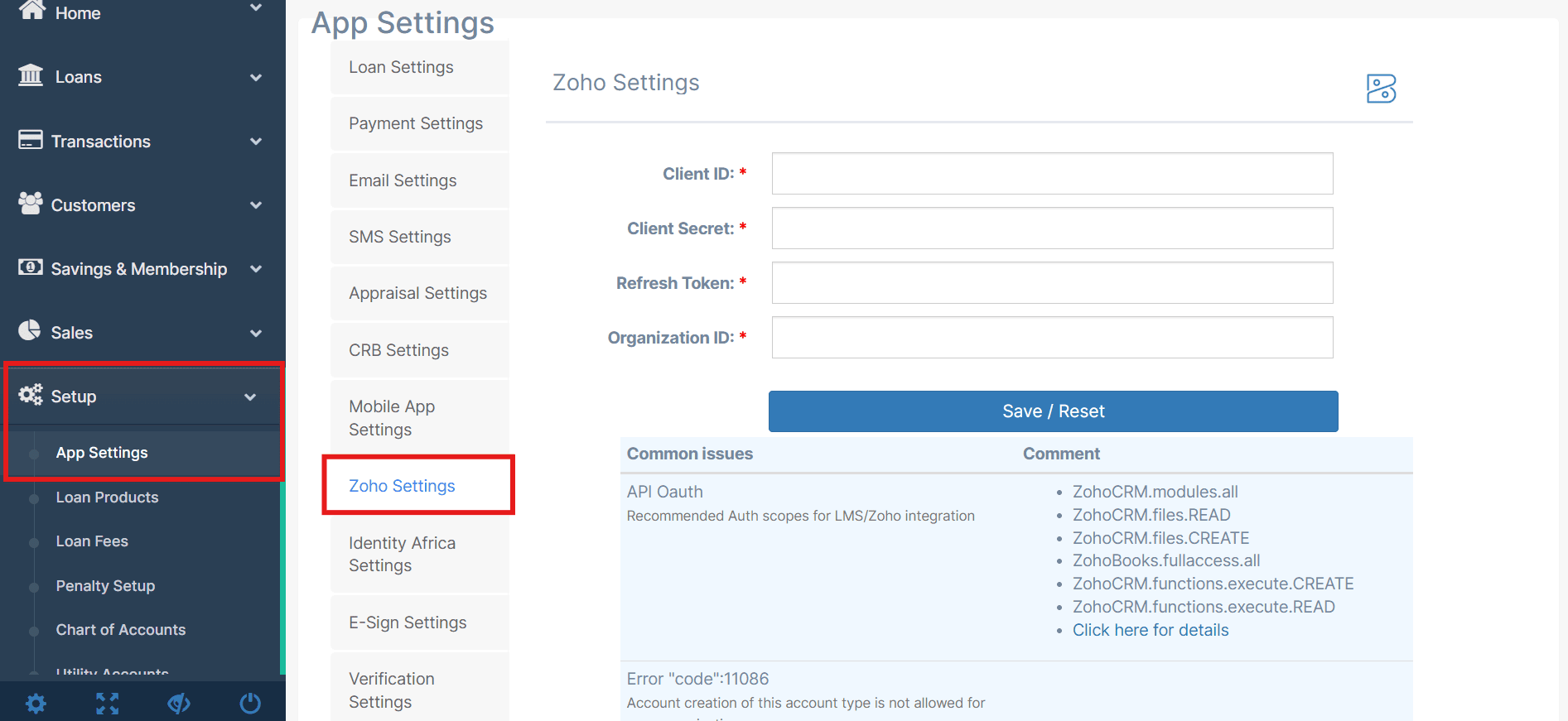Image resolution: width=1568 pixels, height=721 pixels.
Task: Click the Transactions menu label
Action: coord(101,142)
